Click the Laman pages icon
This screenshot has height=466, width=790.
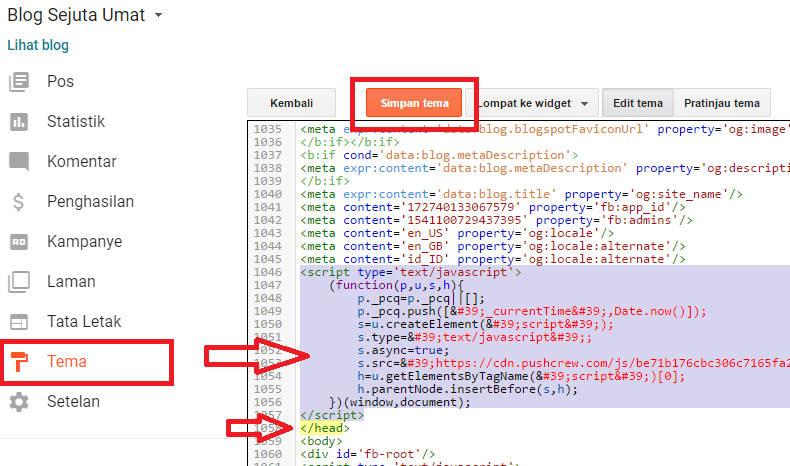point(19,282)
